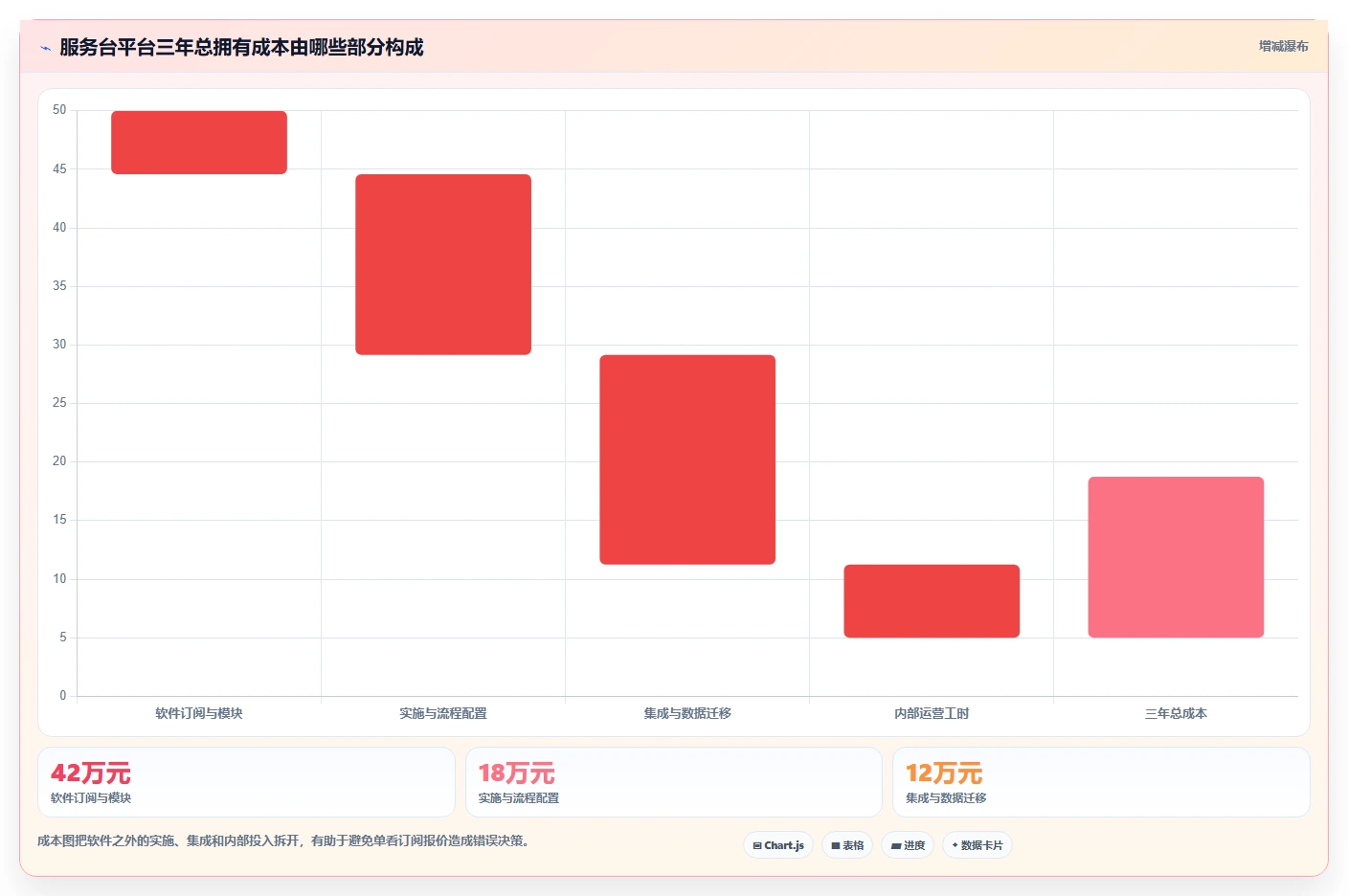Click the y-axis tick label 0

(63, 696)
